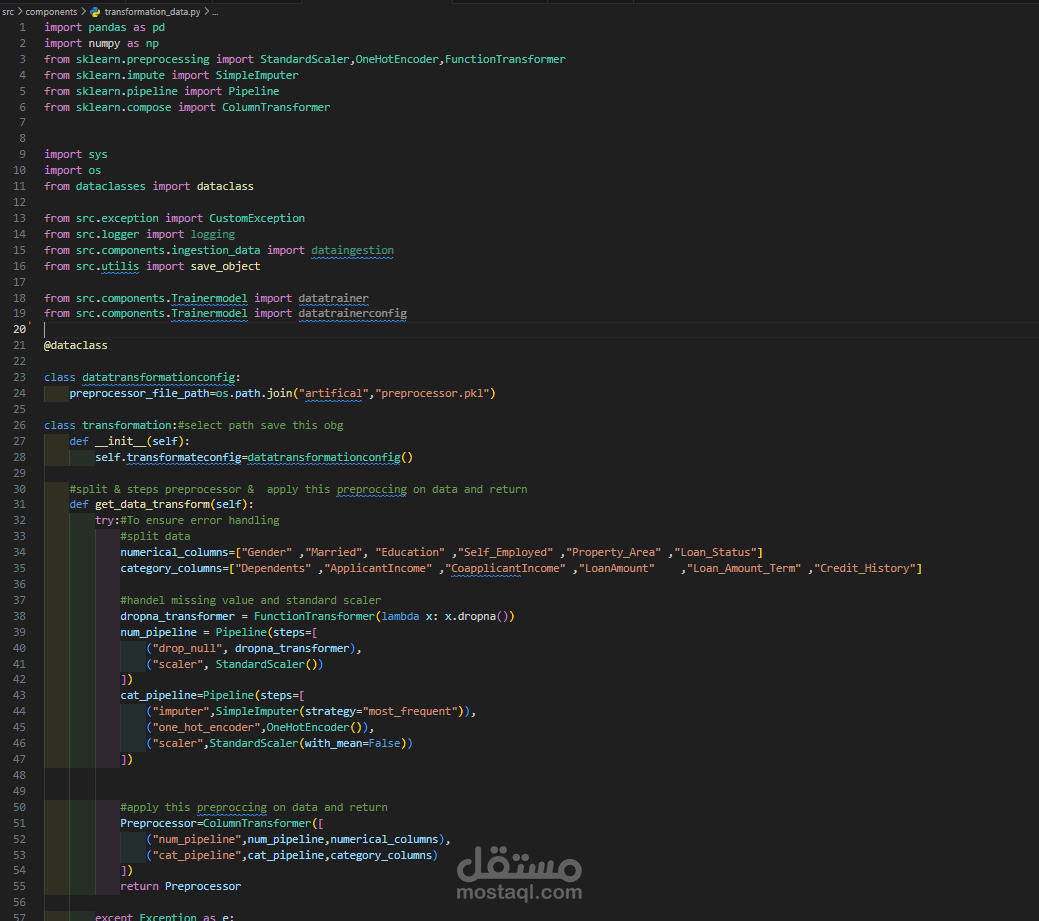The width and height of the screenshot is (1039, 921).
Task: Open the 'src' breadcrumb segment
Action: (8, 12)
